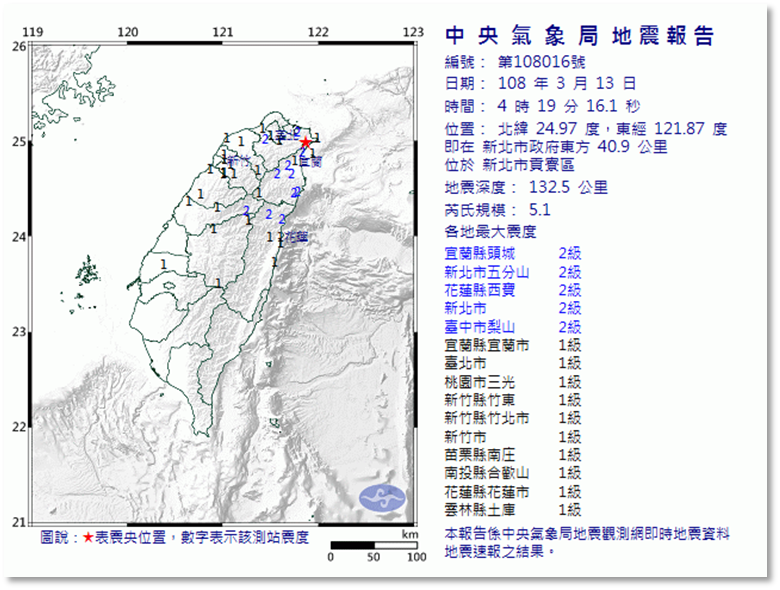
Task: Click the 南投縣合歡山 1級 entry
Action: (512, 473)
